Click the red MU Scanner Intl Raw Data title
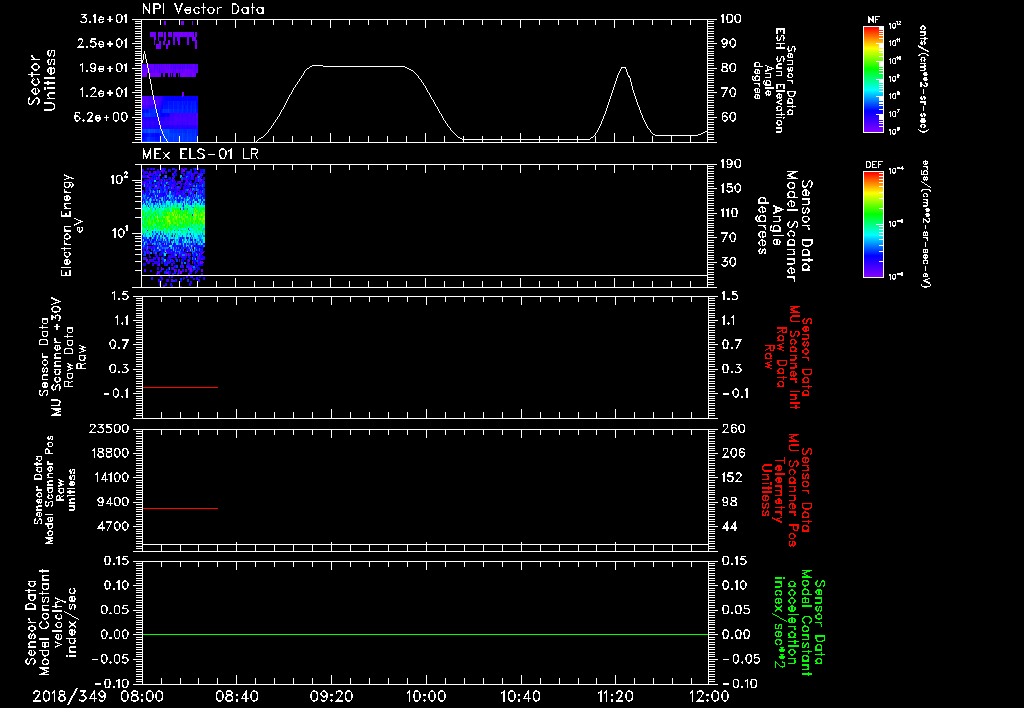1024x708 pixels. pos(788,357)
